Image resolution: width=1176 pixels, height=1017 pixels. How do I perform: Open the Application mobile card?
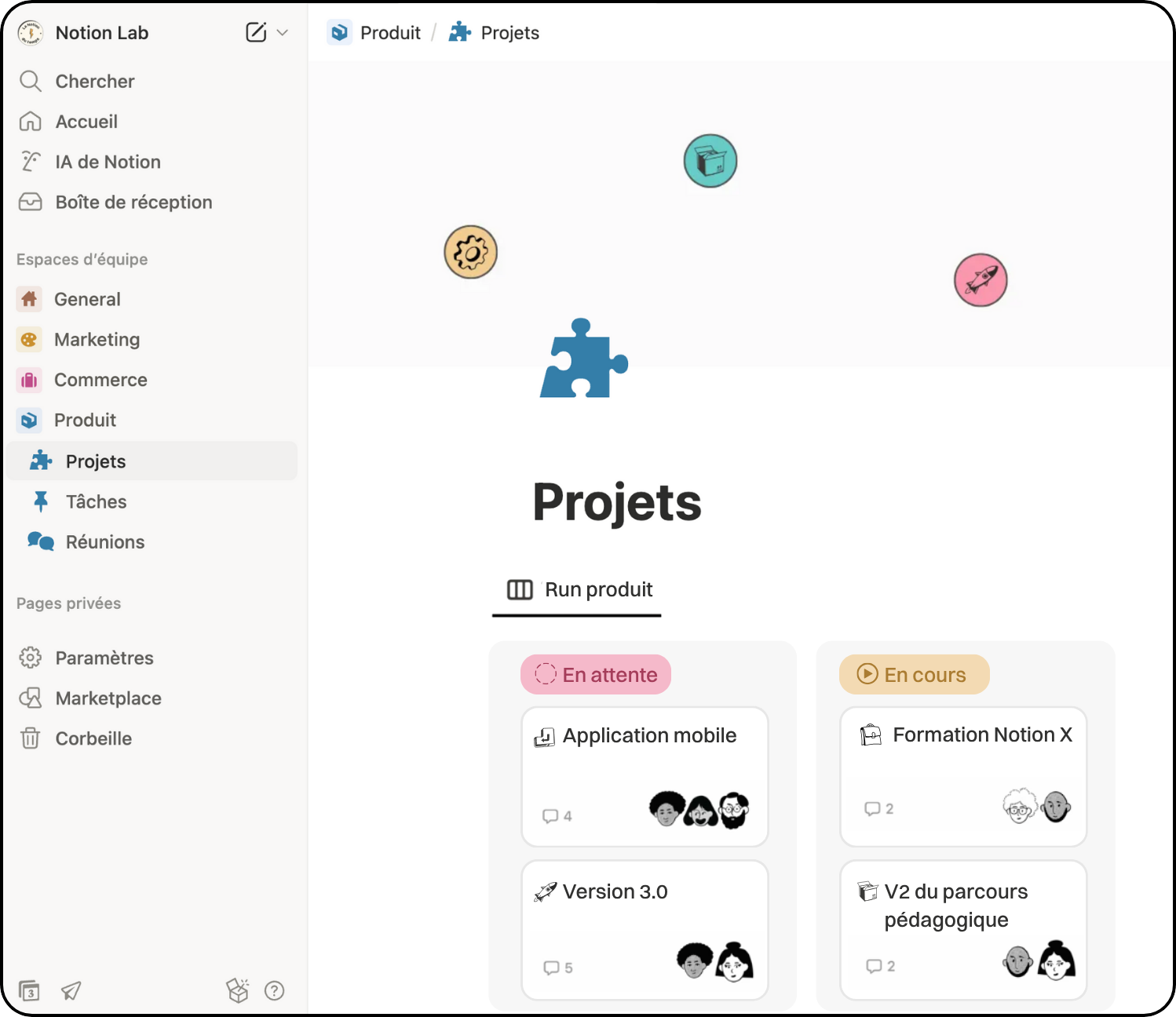pyautogui.click(x=648, y=736)
